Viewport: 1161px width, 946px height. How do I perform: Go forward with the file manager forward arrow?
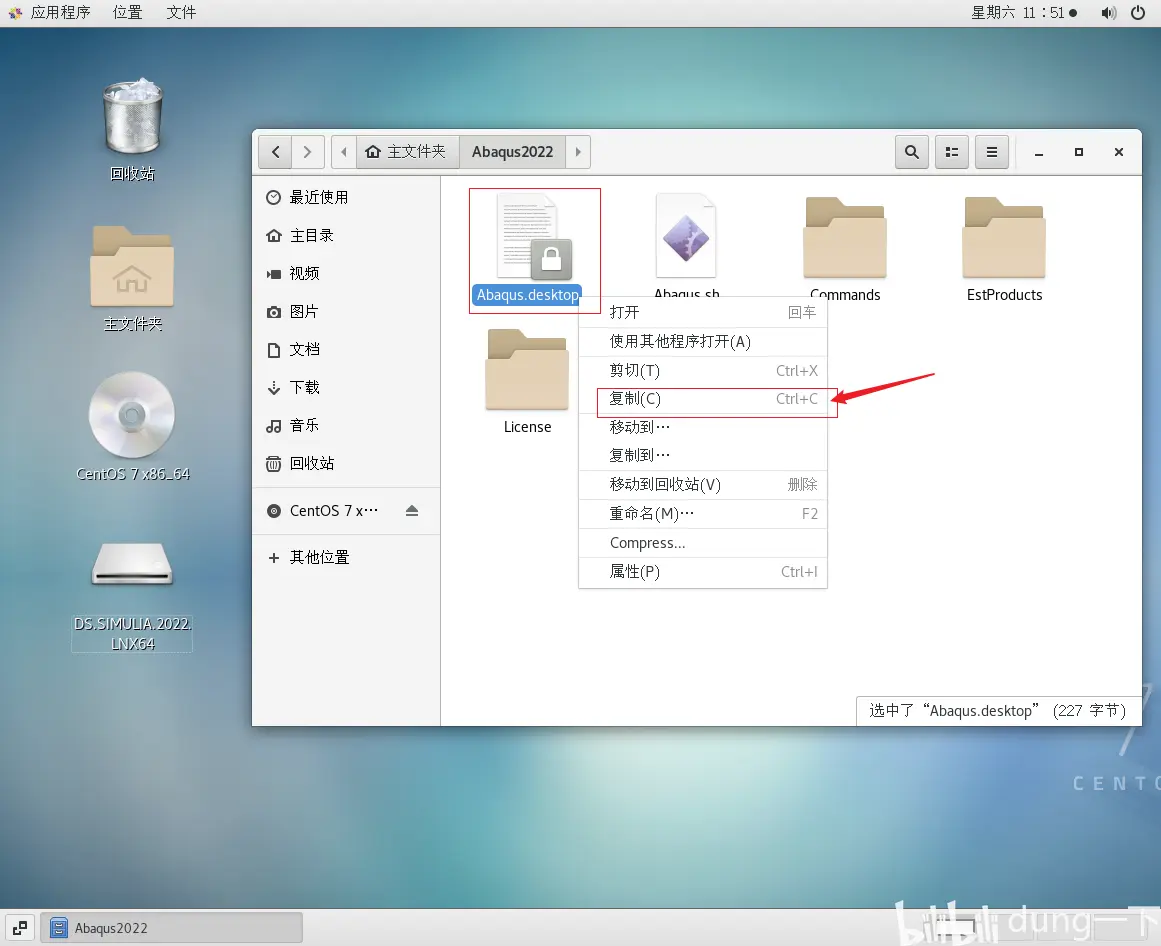click(x=307, y=152)
